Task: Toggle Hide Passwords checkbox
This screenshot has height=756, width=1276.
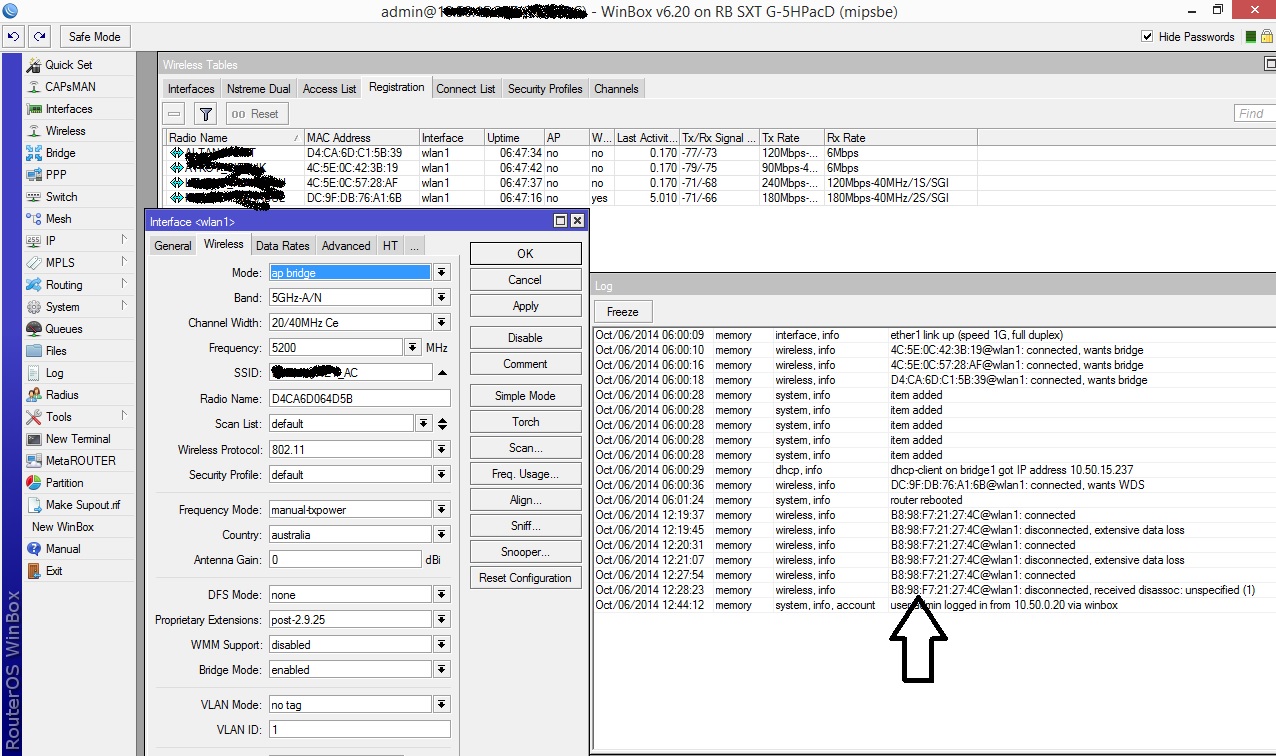Action: [x=1148, y=37]
